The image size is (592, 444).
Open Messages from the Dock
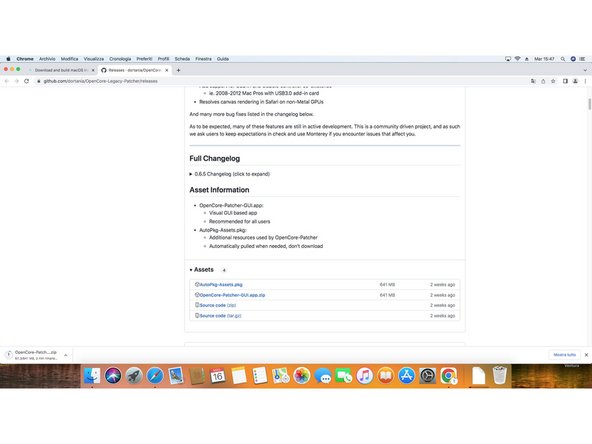pos(323,376)
